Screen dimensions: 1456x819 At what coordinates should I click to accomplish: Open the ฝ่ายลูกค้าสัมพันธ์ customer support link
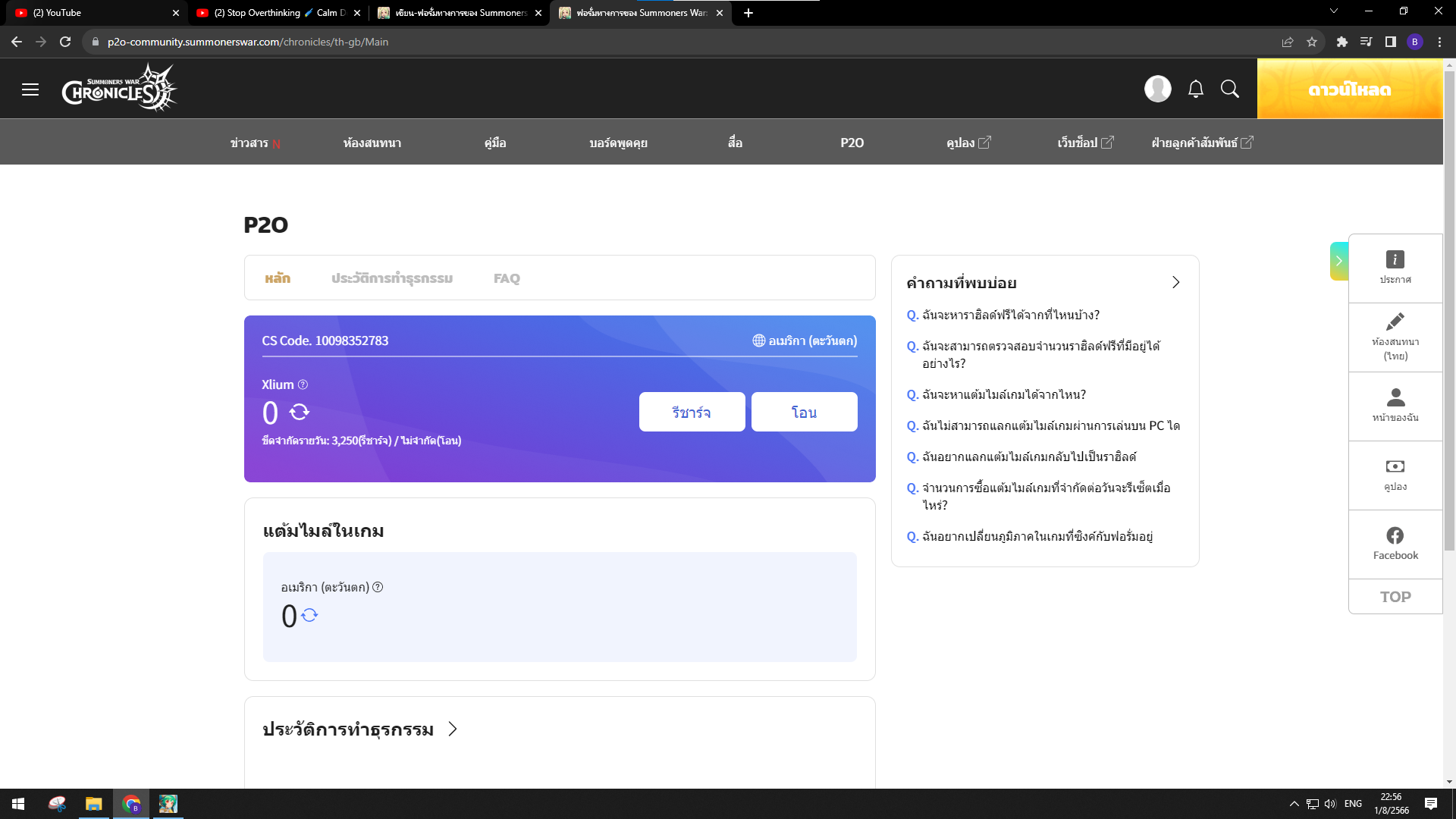tap(1202, 143)
